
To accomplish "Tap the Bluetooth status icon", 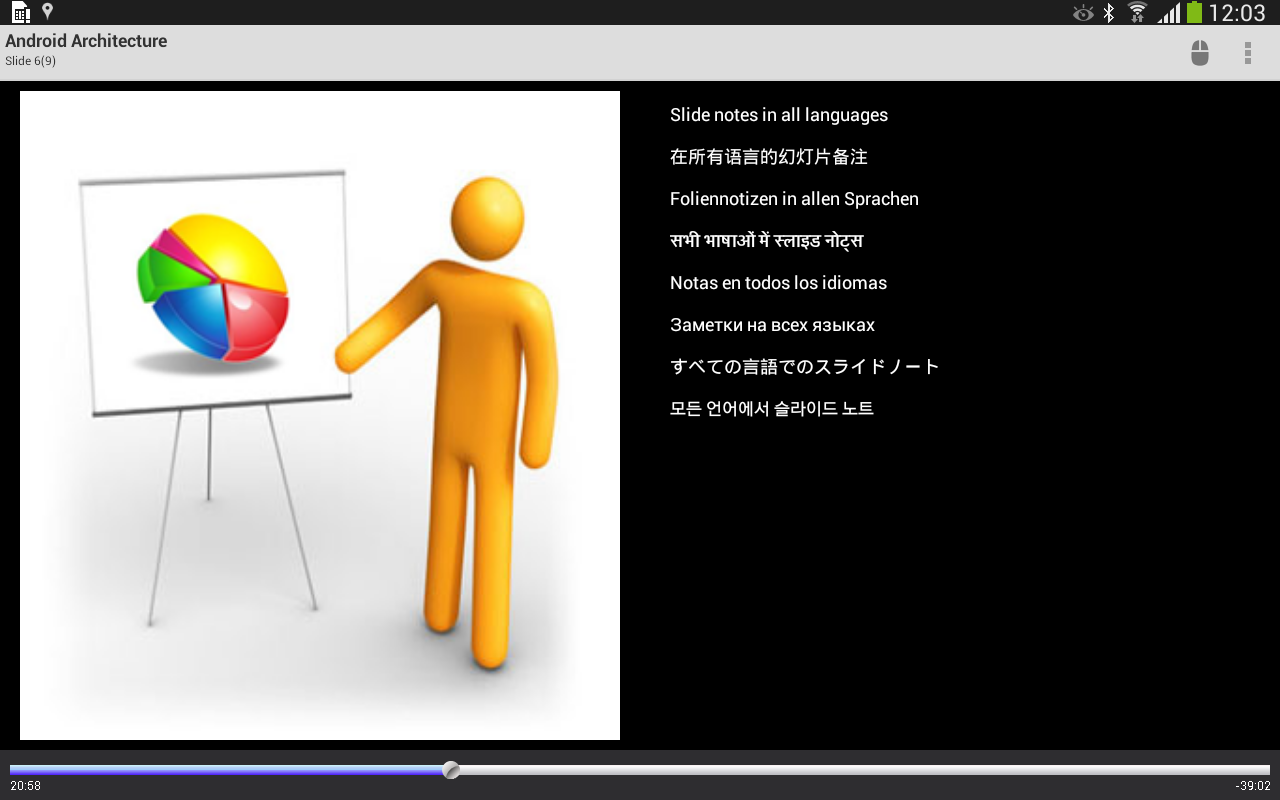I will 1110,12.
